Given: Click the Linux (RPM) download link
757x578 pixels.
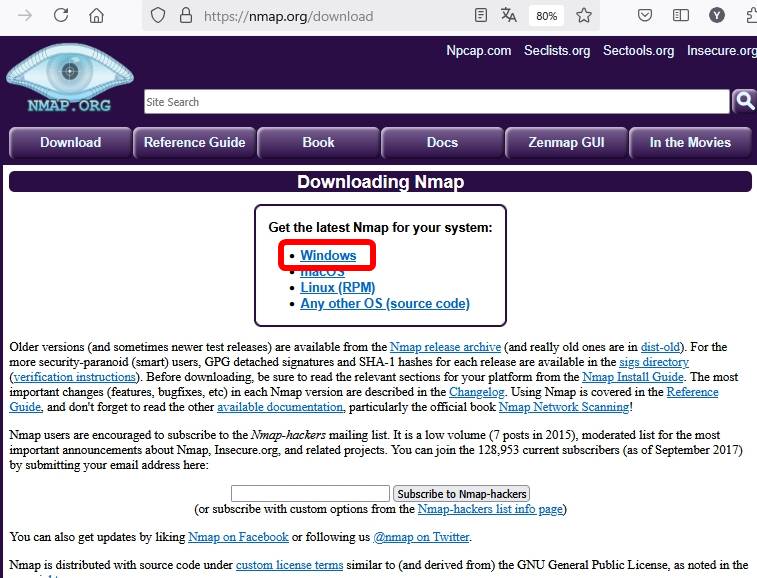Looking at the screenshot, I should coord(337,287).
